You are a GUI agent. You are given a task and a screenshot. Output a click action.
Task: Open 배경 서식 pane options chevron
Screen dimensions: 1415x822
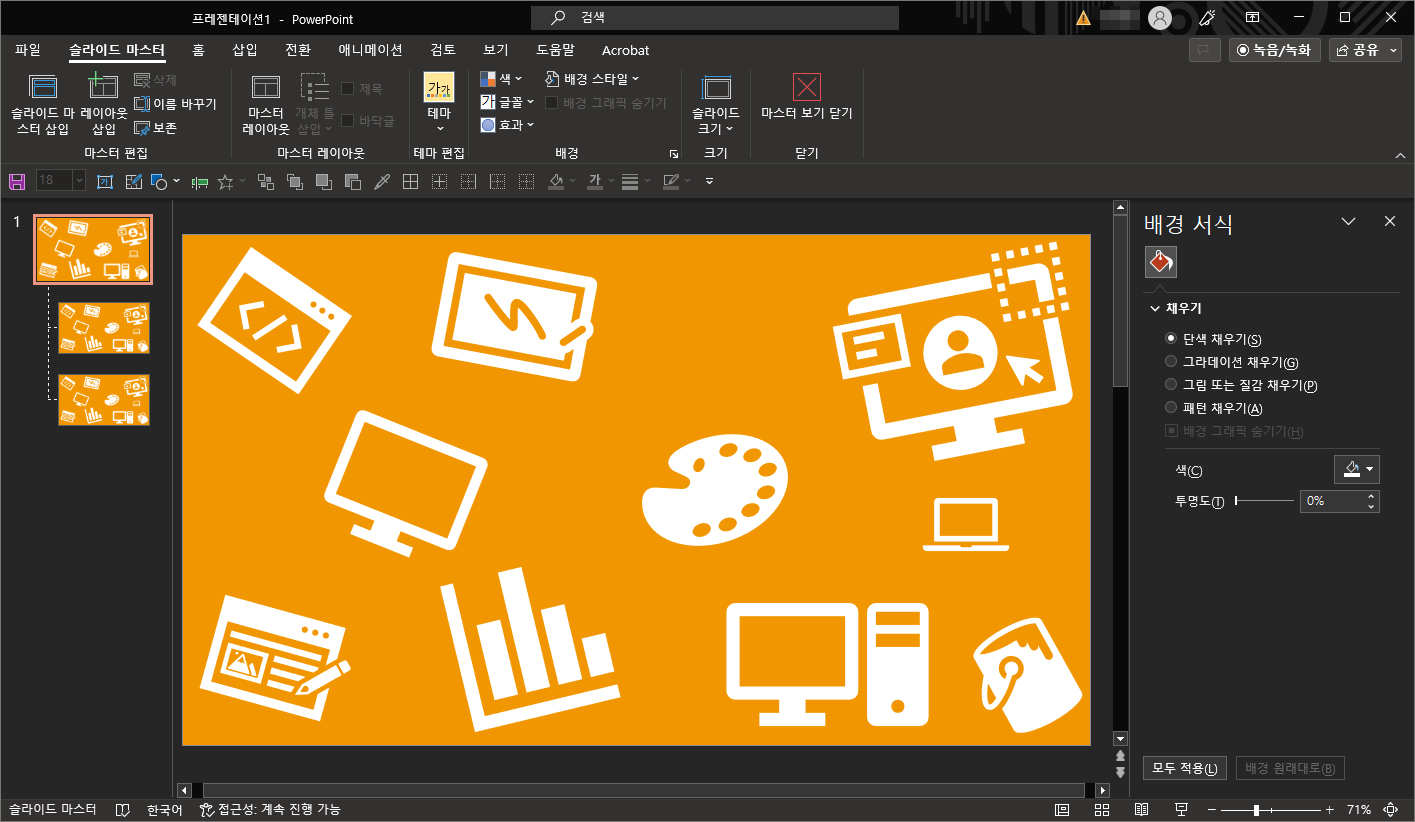(x=1348, y=222)
